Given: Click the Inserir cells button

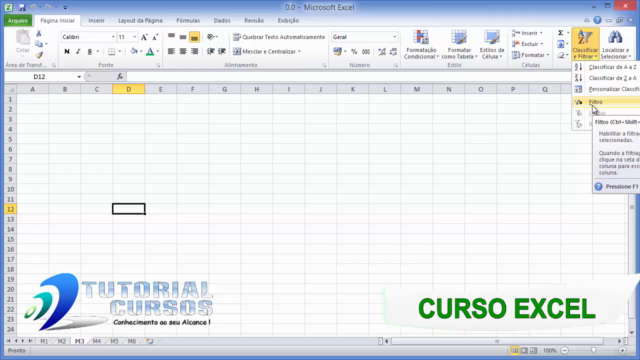Looking at the screenshot, I should (x=527, y=33).
